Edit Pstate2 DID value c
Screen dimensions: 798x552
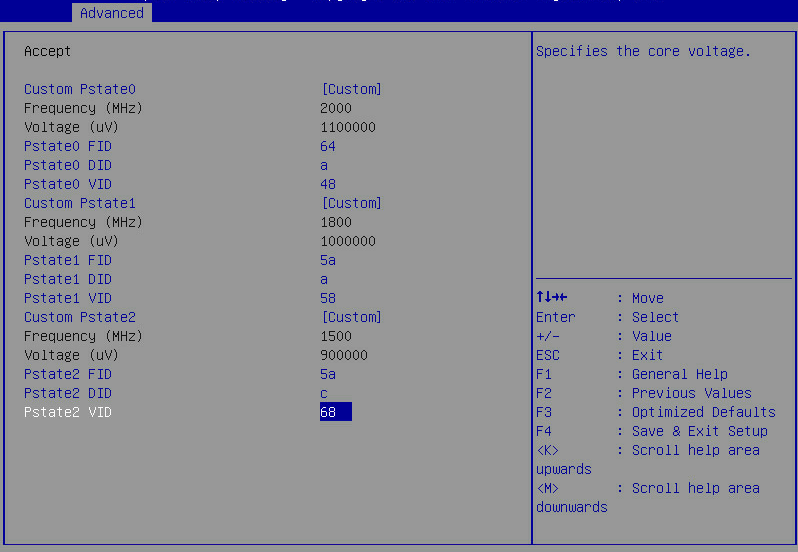[x=324, y=393]
